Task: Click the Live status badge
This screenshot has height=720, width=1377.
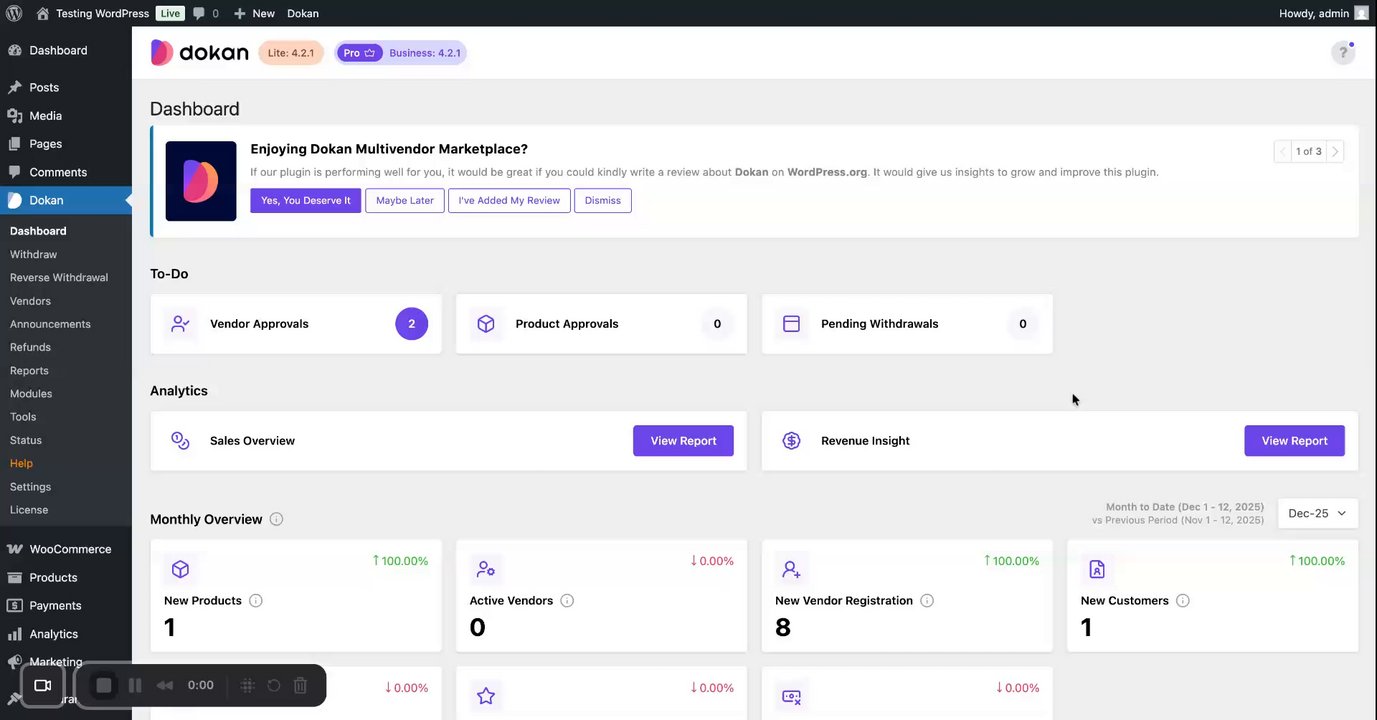Action: [171, 13]
